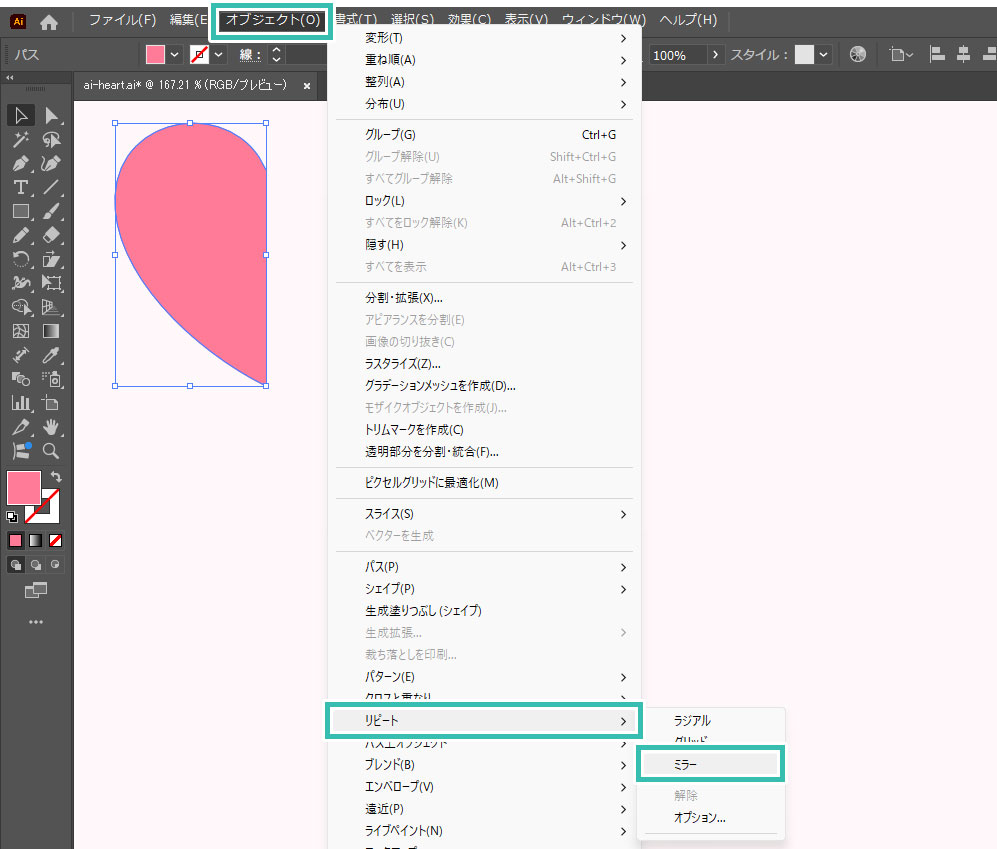This screenshot has height=849, width=997.
Task: Select the Magic Wand tool
Action: [21, 140]
